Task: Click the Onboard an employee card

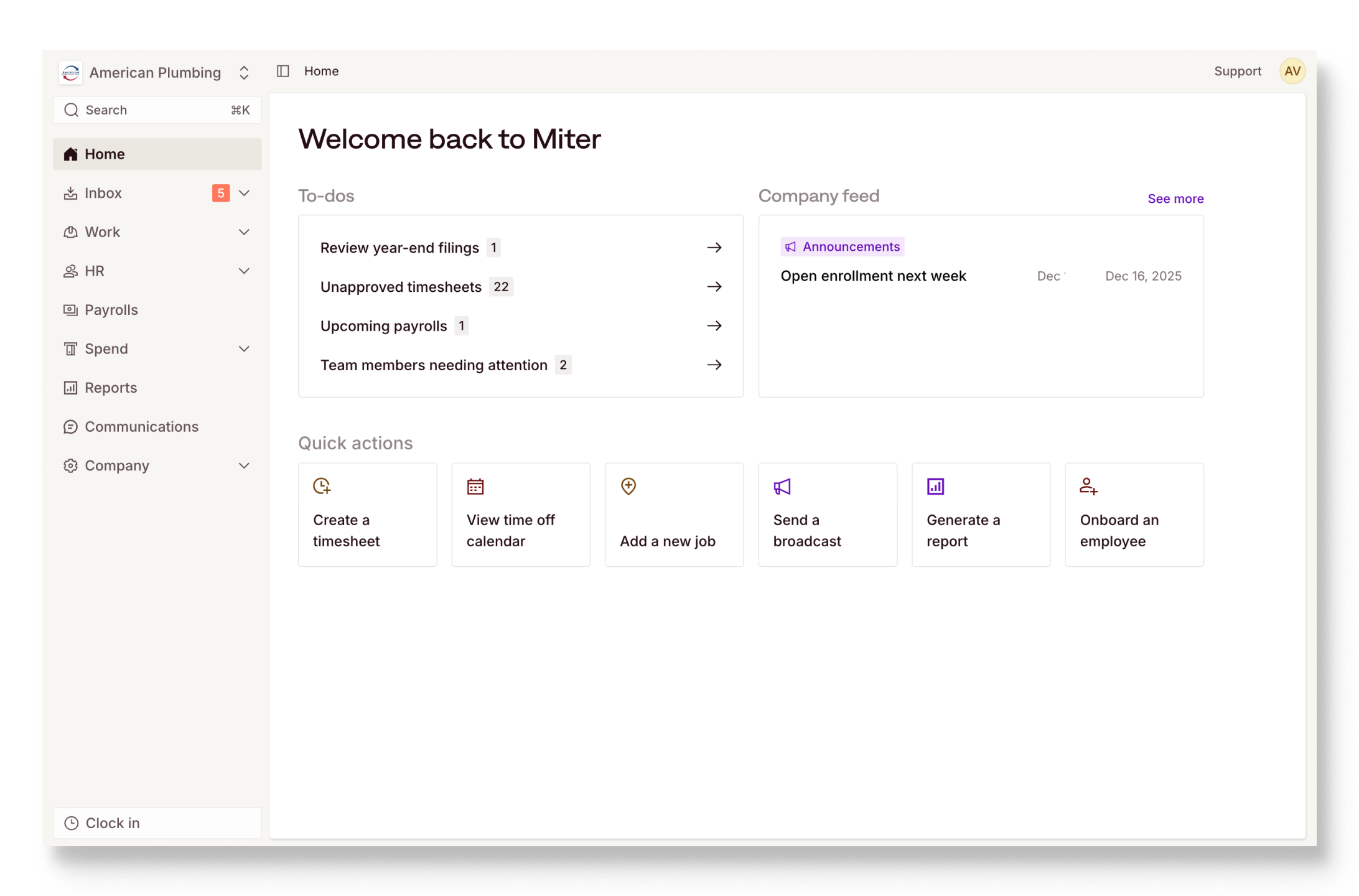Action: tap(1134, 515)
